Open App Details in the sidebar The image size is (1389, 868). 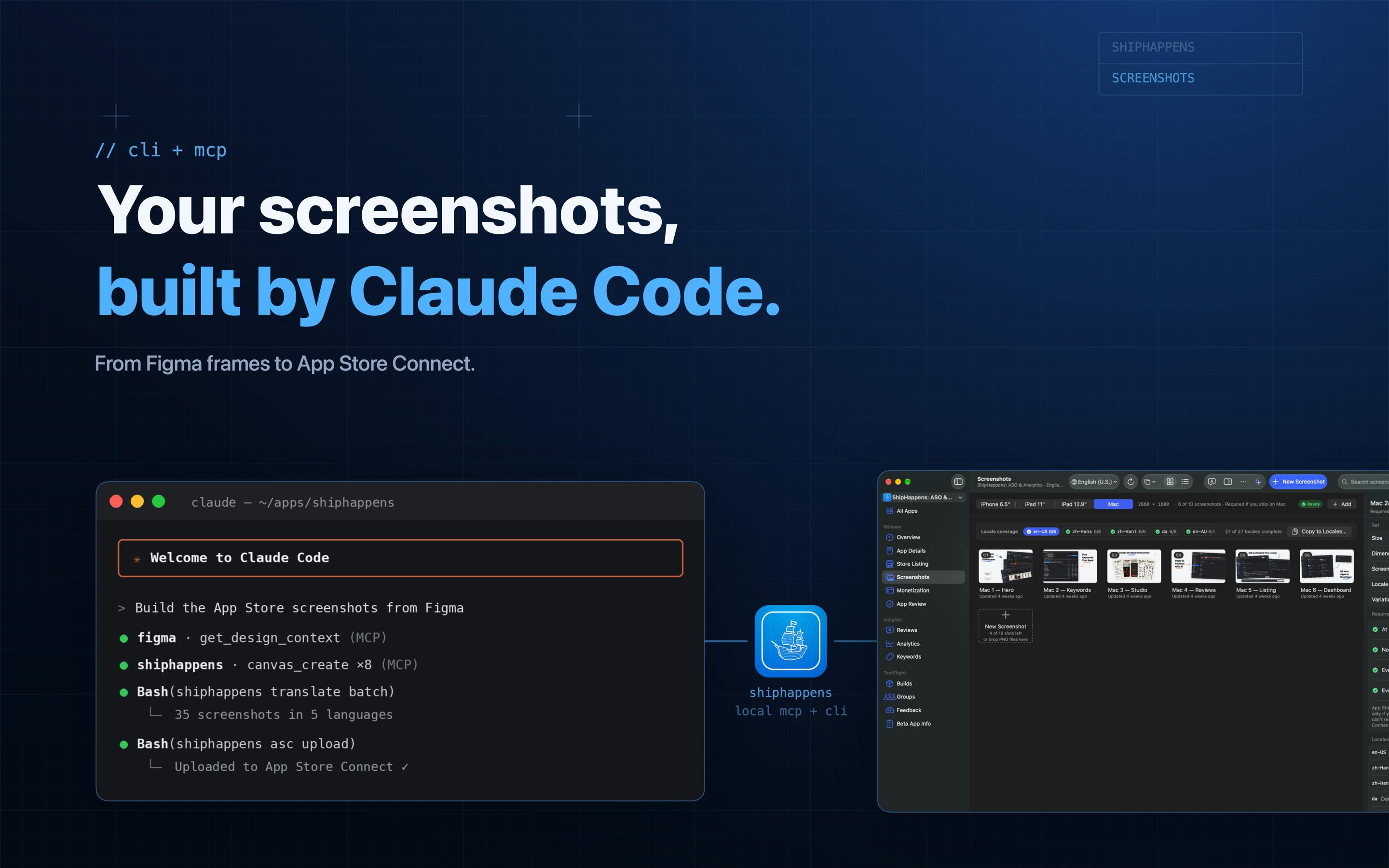coord(924,551)
